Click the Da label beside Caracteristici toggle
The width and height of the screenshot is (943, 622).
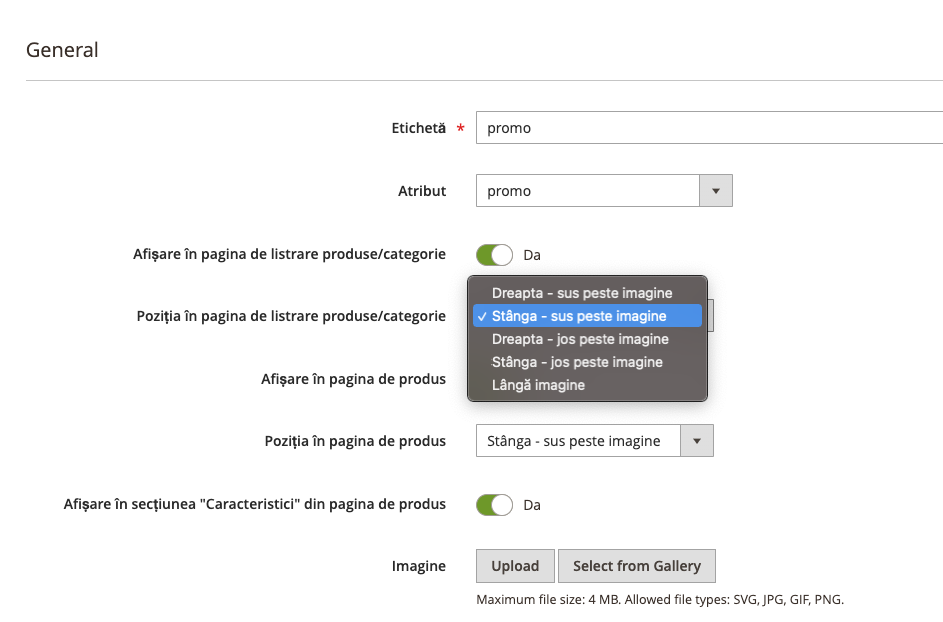point(532,505)
